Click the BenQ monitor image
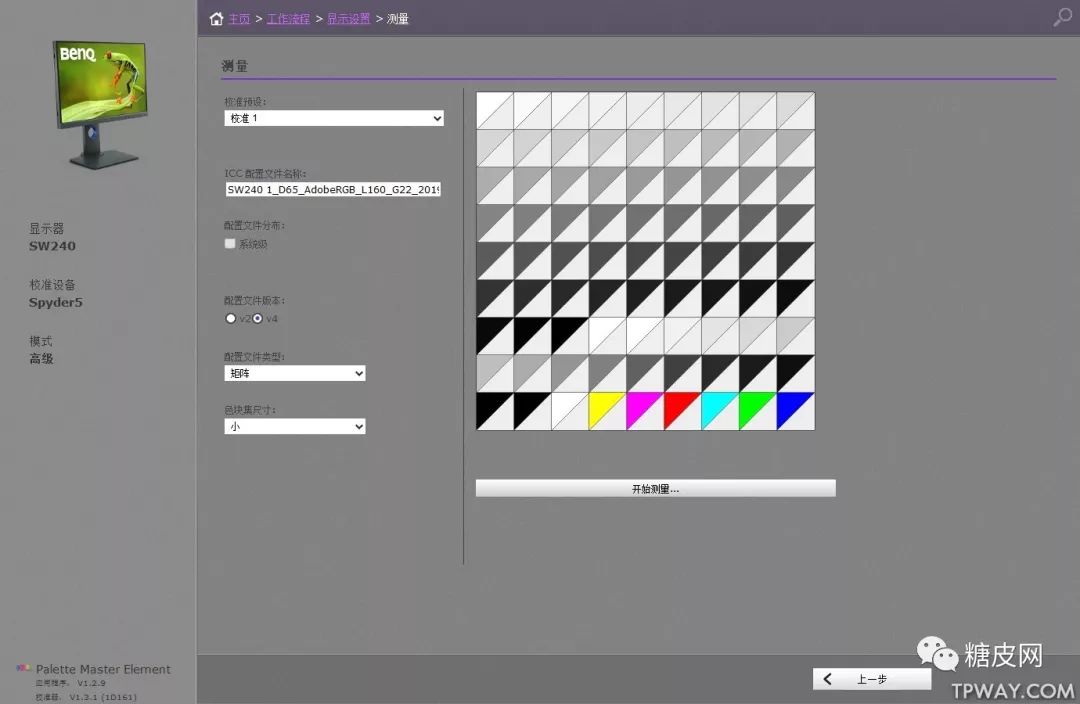 101,104
